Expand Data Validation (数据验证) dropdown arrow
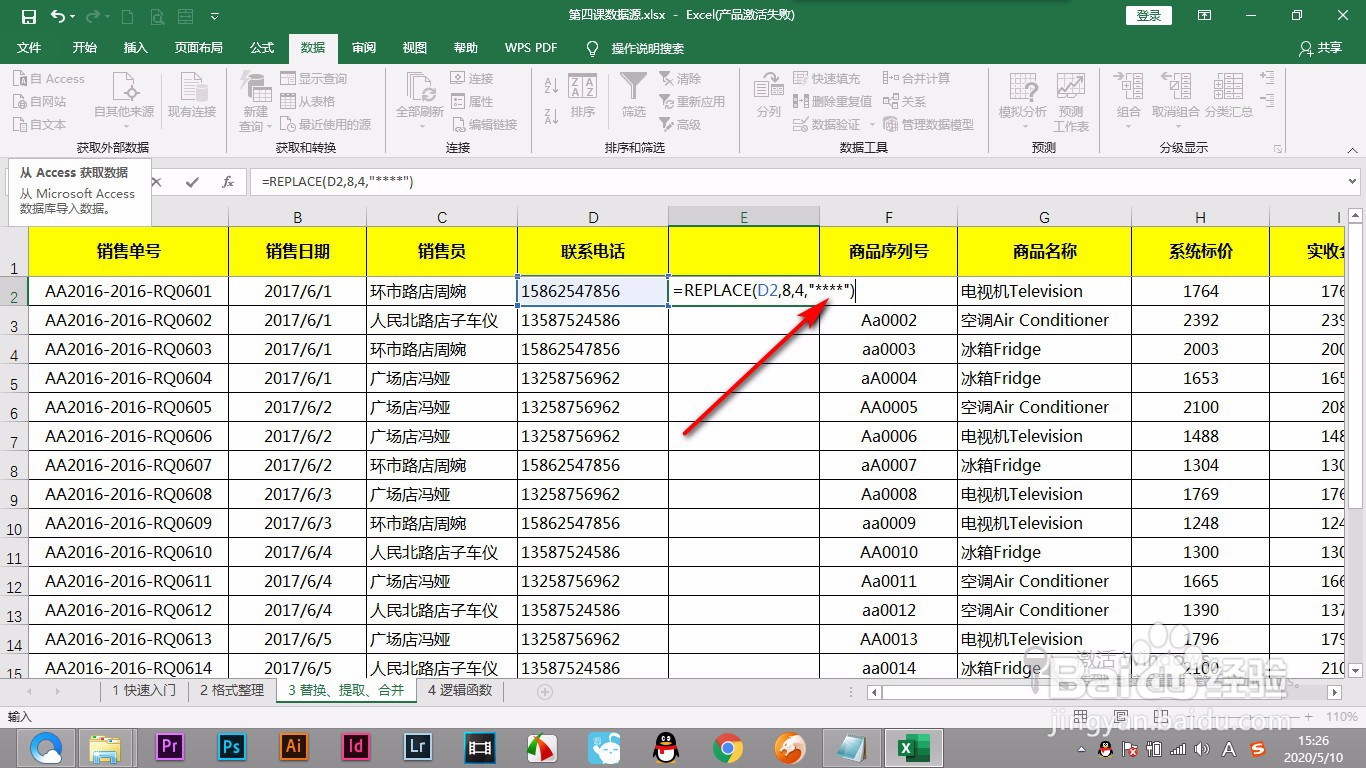The image size is (1366, 768). 872,125
